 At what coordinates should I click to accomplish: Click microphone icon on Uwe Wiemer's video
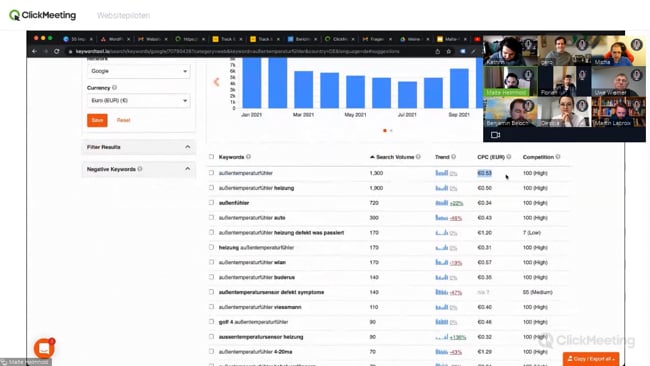coord(636,75)
